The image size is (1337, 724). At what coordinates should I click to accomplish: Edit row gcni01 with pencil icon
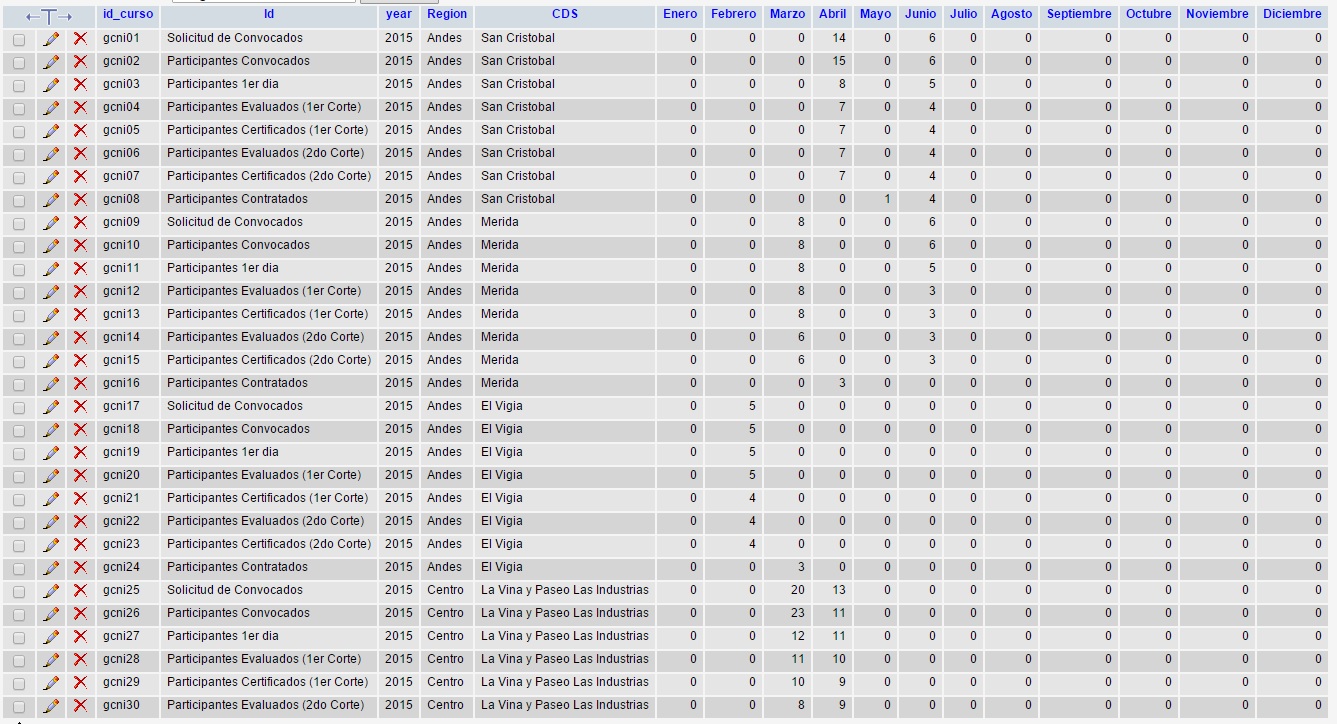coord(51,38)
